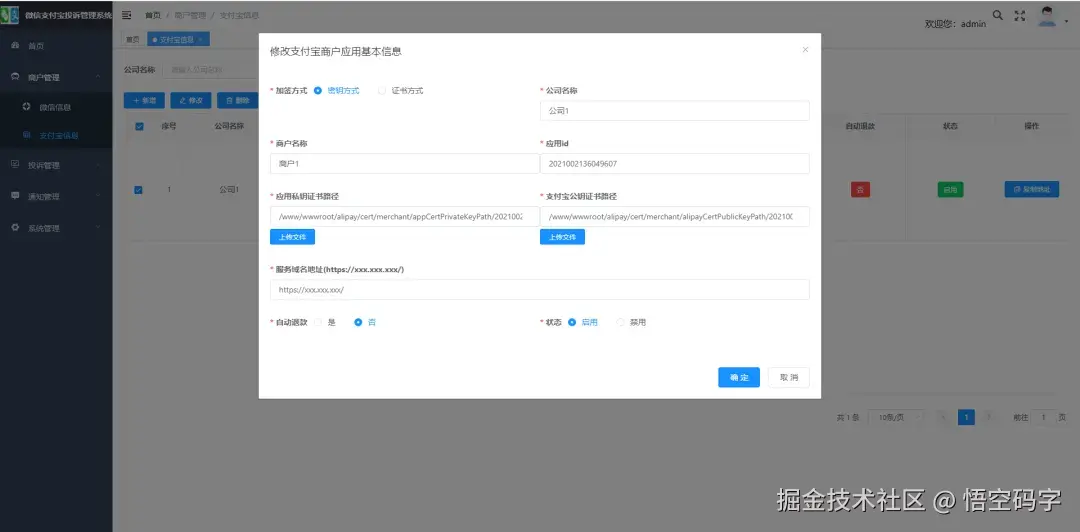Click the 通知管理 message icon in sidebar
Image resolution: width=1080 pixels, height=532 pixels.
[x=15, y=196]
